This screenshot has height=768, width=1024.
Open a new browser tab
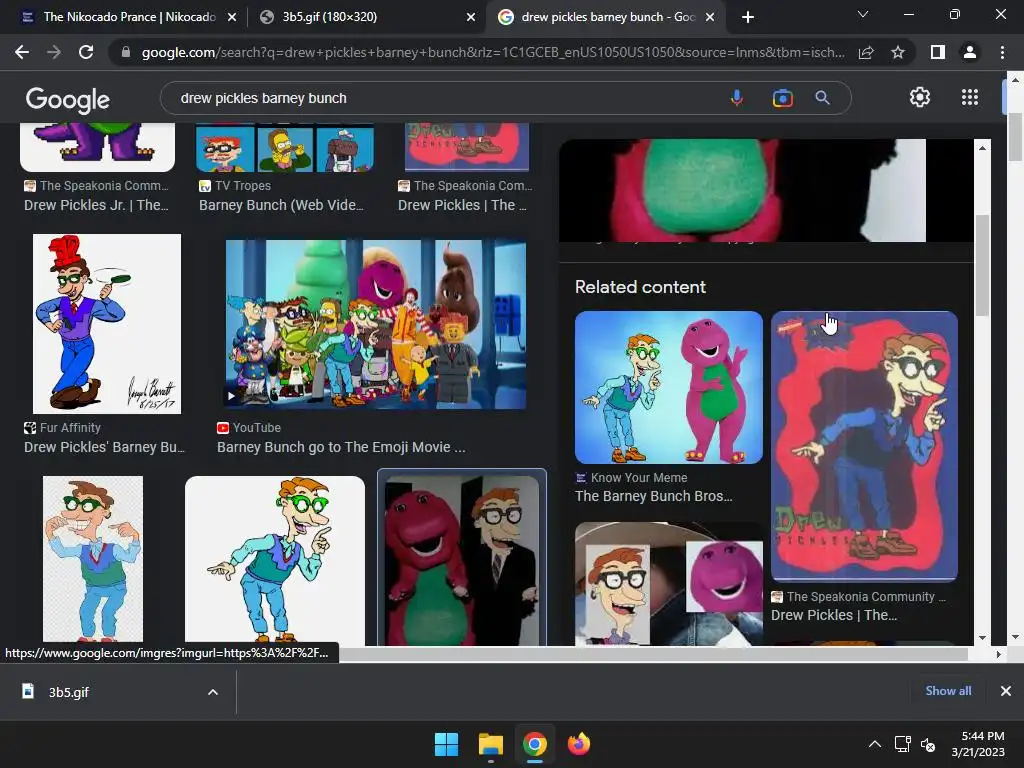(x=748, y=17)
